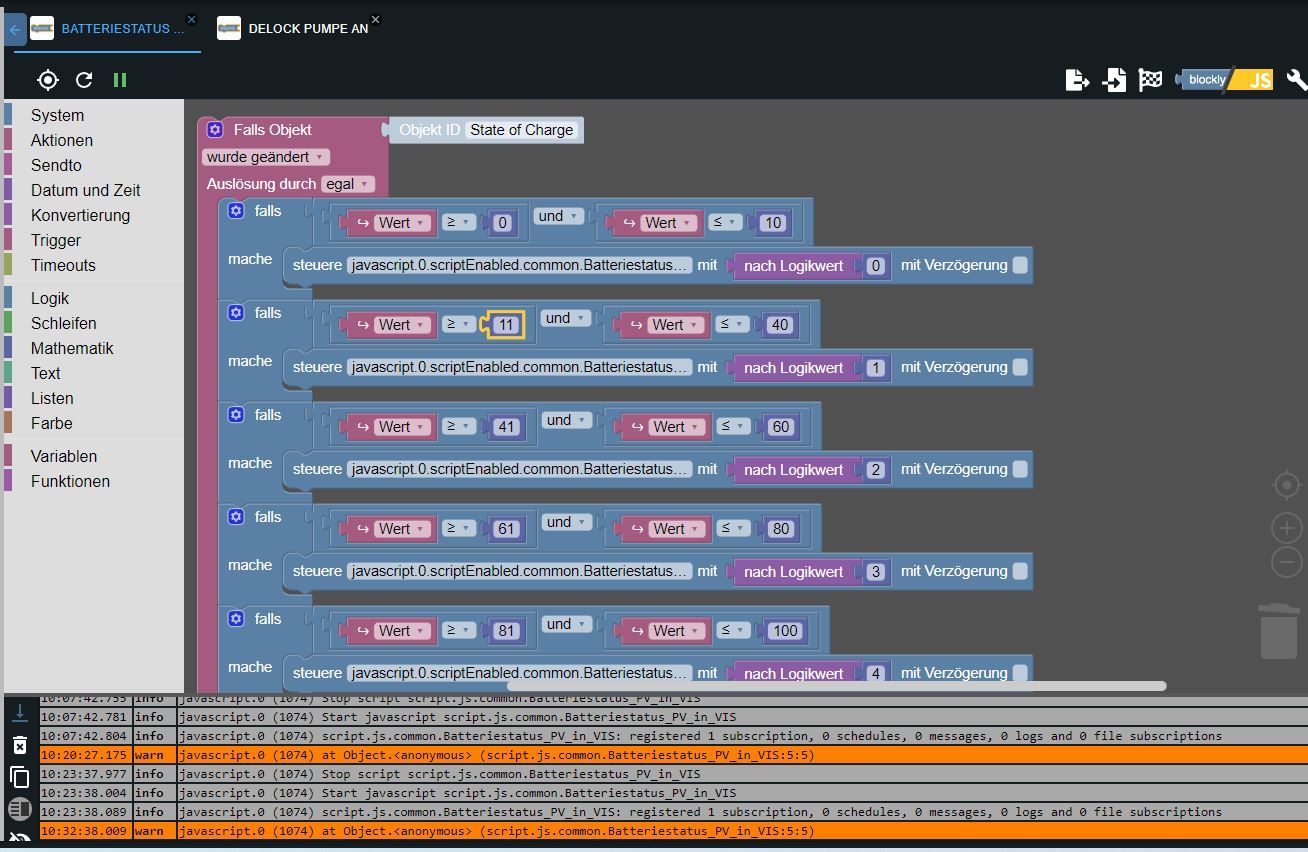Open gear of falls block with value 80

236,516
